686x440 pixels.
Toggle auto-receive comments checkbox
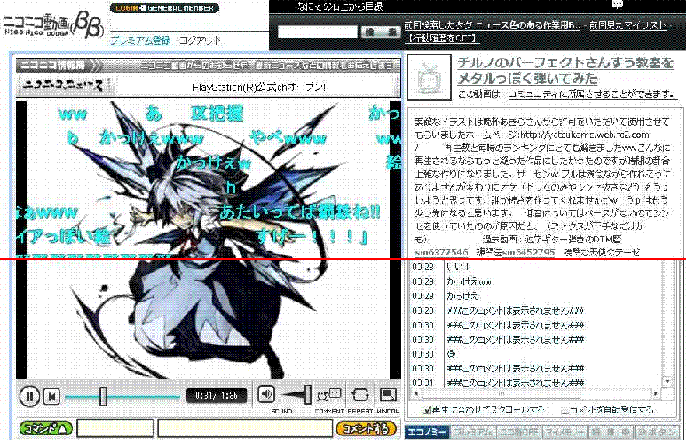point(565,410)
